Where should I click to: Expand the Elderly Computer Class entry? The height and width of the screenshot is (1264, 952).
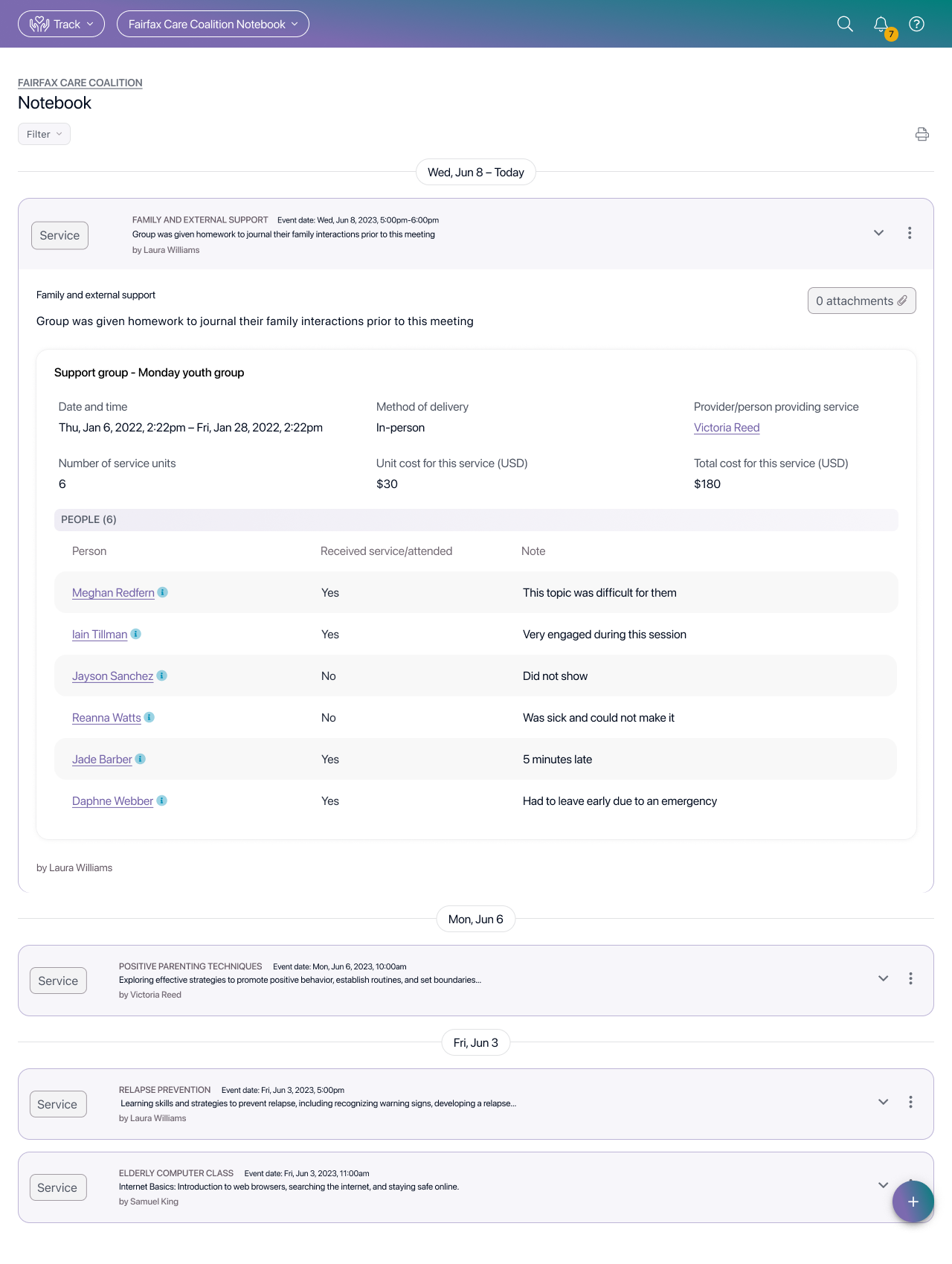(x=883, y=1185)
